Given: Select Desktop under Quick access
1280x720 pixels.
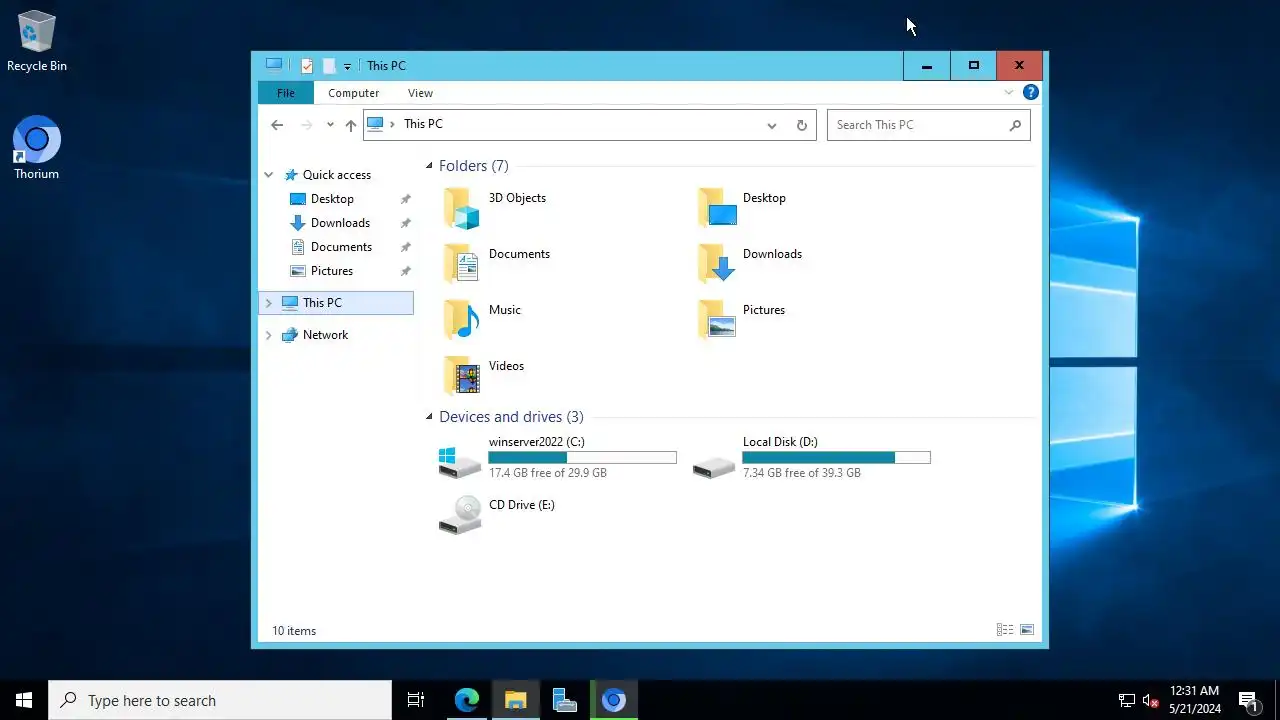Looking at the screenshot, I should point(332,199).
